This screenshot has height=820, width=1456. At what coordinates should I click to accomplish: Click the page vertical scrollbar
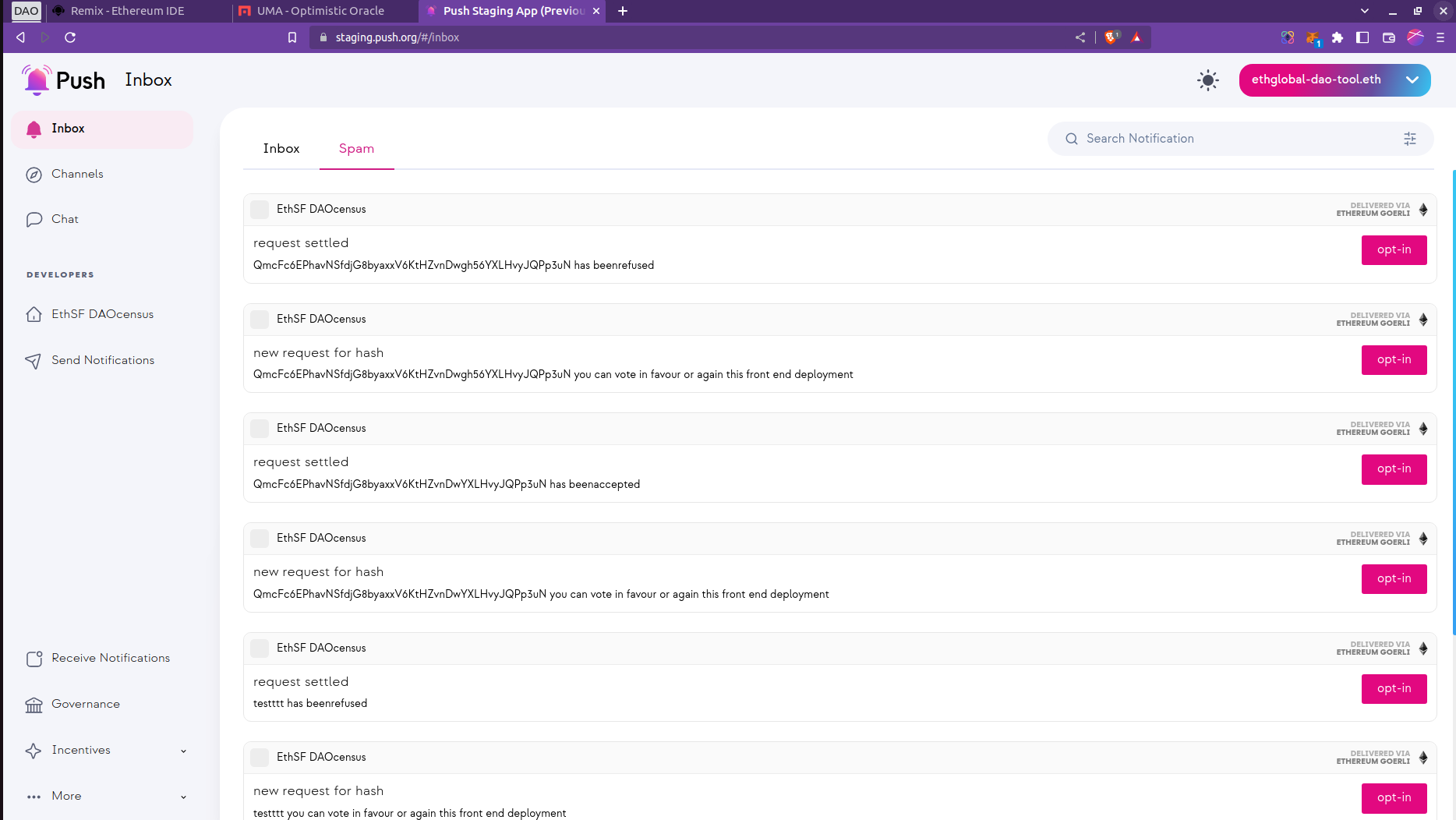pos(1454,401)
